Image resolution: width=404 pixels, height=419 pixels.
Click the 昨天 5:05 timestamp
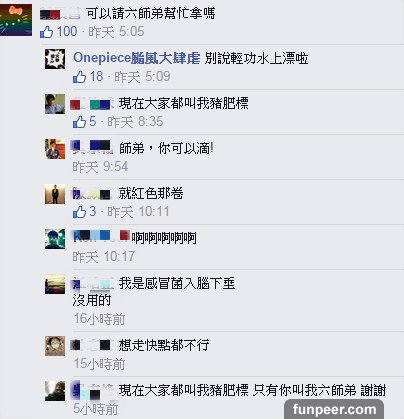(x=116, y=32)
